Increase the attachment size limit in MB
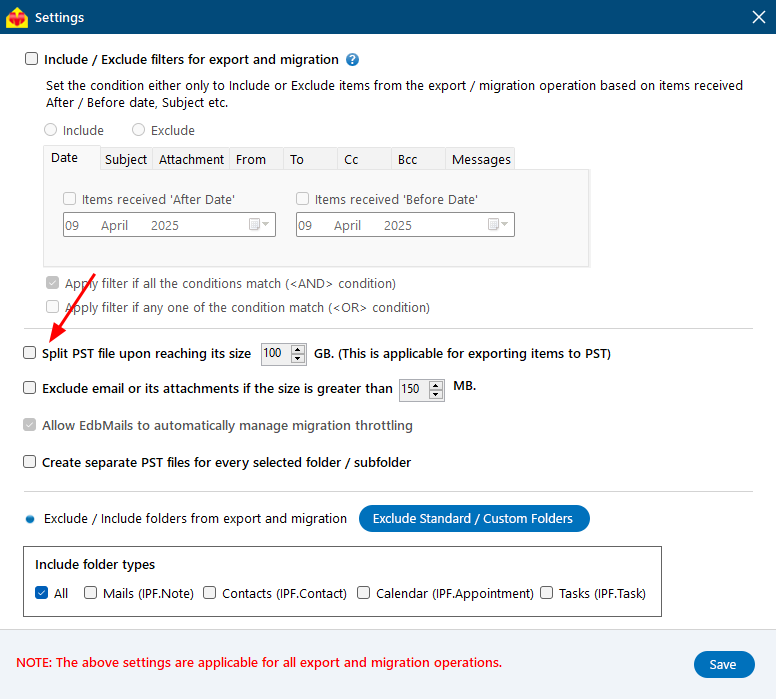 tap(436, 385)
